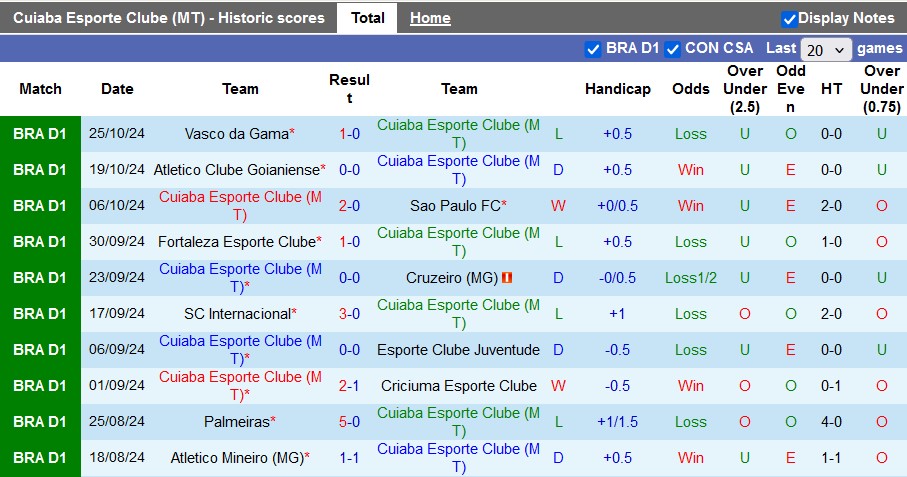Open the Home tab
Viewport: 907px width, 477px height.
430,18
